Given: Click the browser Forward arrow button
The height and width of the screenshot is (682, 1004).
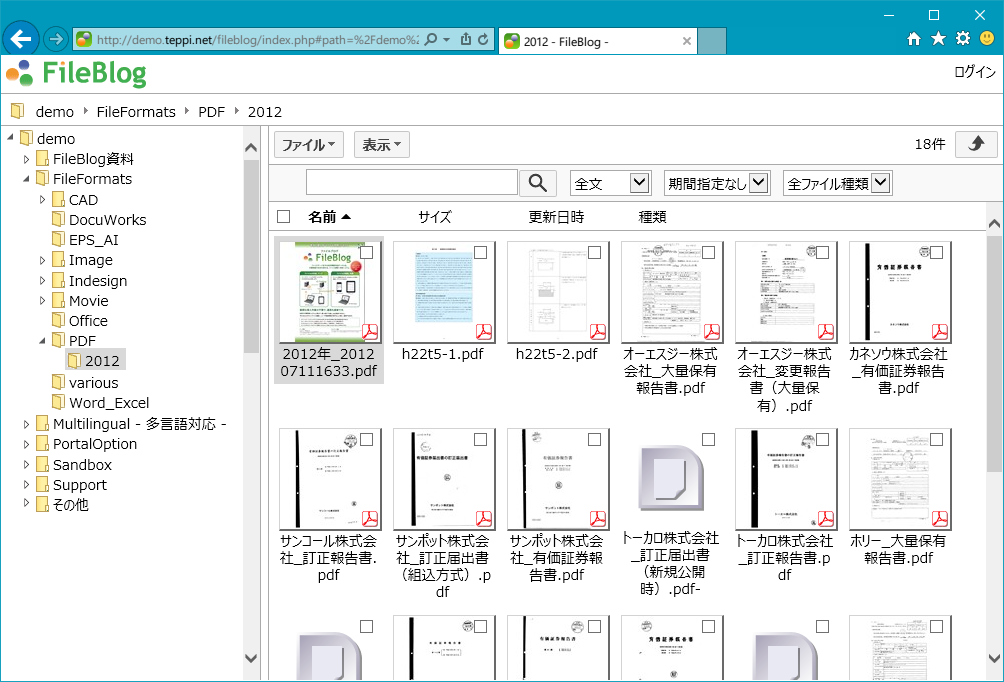Looking at the screenshot, I should coord(56,40).
